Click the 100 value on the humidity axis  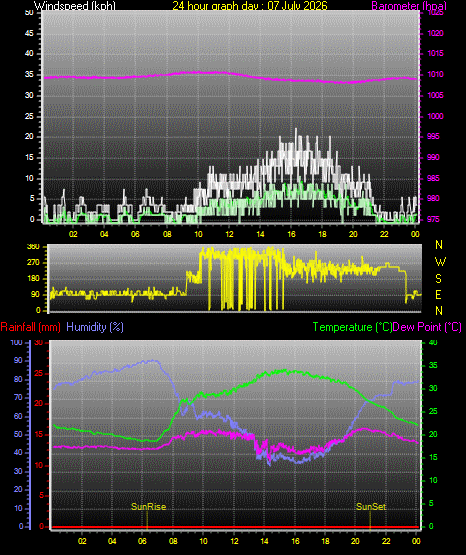click(17, 342)
